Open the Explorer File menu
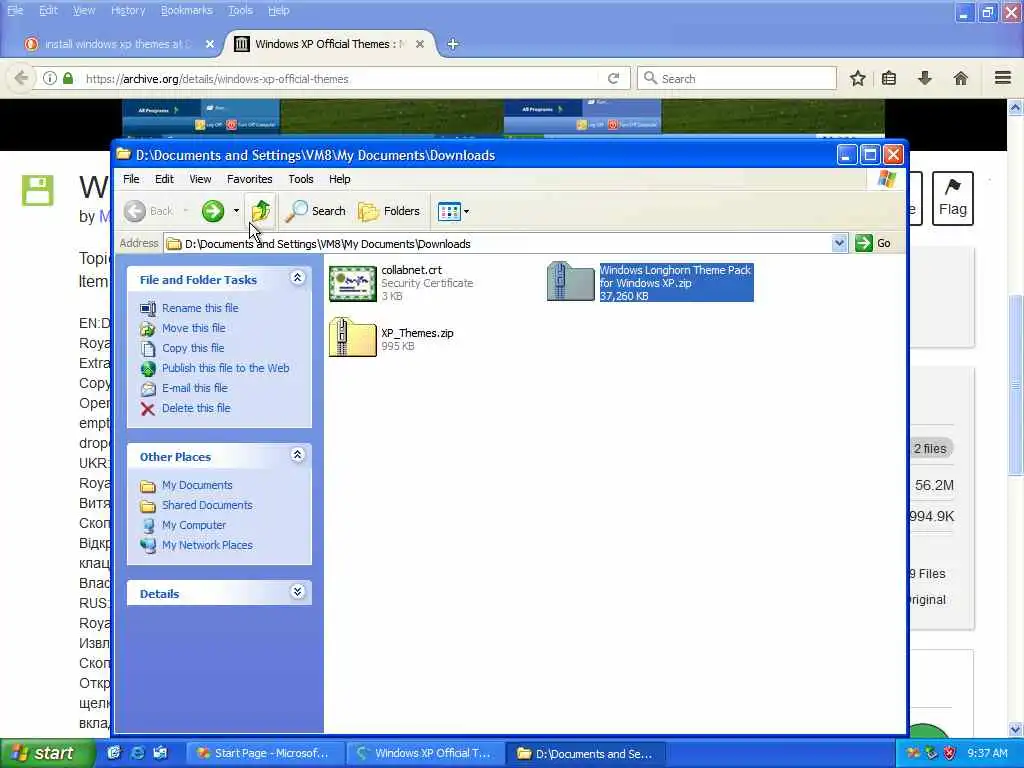The width and height of the screenshot is (1024, 768). pos(131,179)
